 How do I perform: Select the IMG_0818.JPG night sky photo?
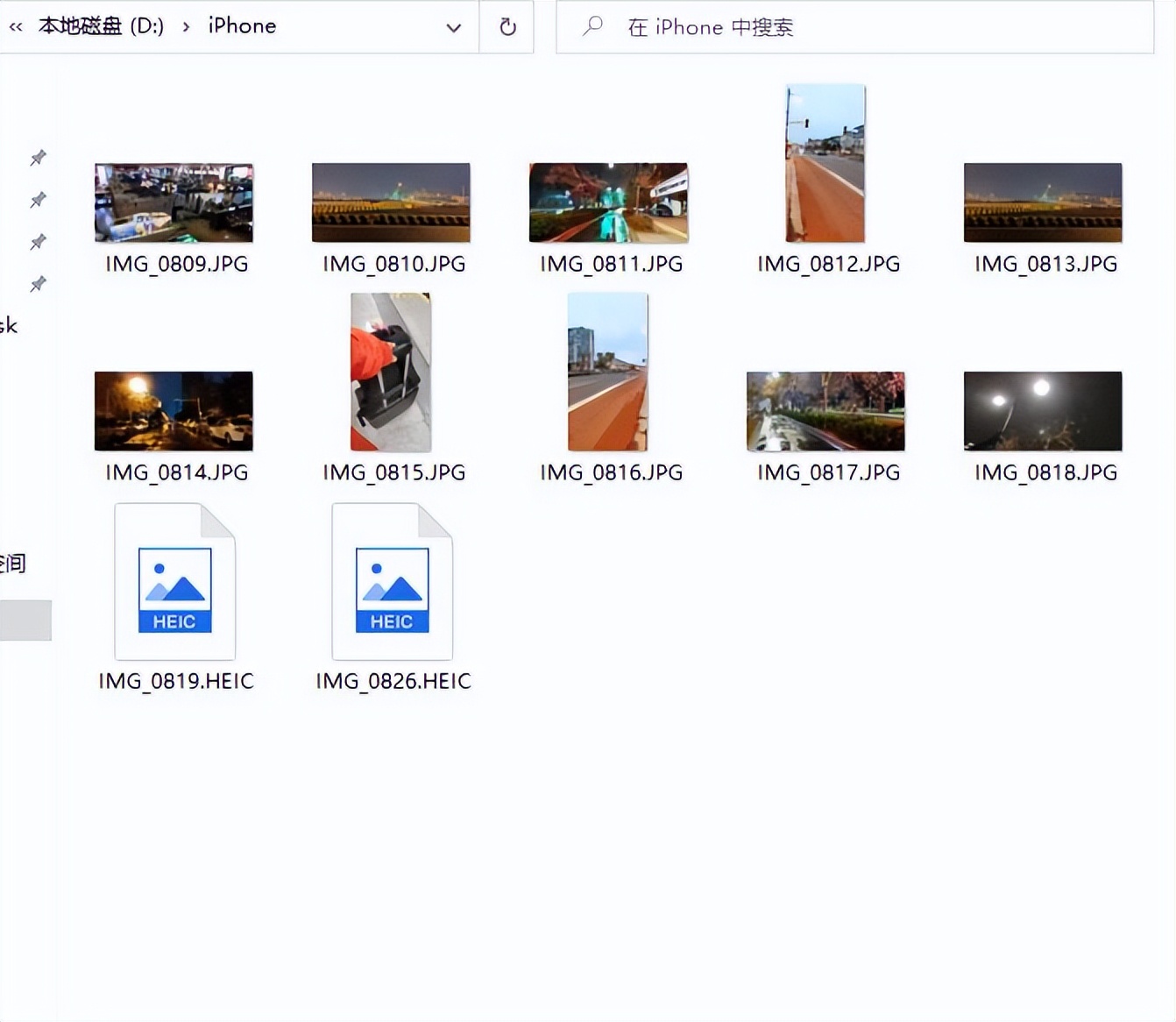click(x=1042, y=410)
